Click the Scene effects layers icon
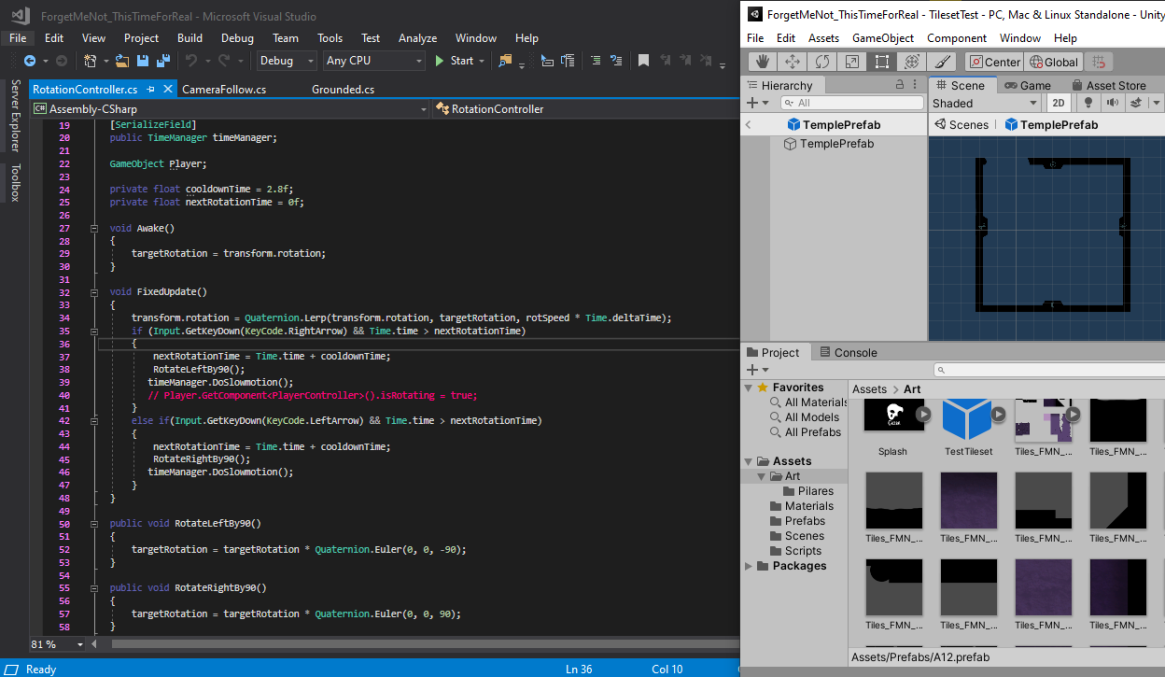 pos(1136,103)
